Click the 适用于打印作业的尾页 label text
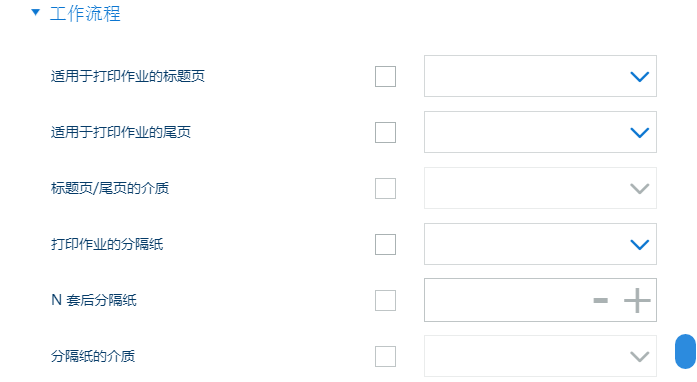 [120, 133]
